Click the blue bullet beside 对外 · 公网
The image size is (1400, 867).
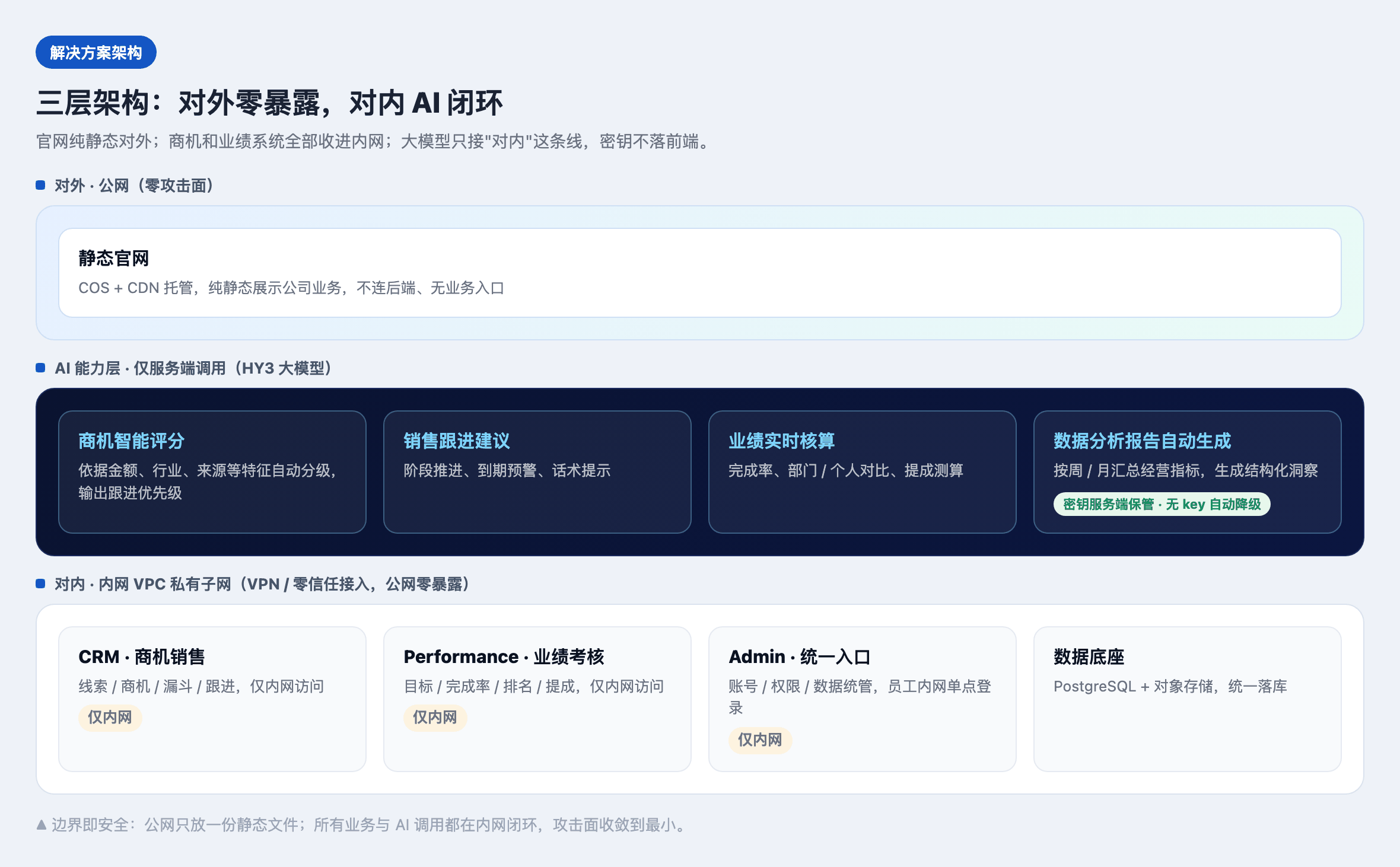pyautogui.click(x=40, y=185)
